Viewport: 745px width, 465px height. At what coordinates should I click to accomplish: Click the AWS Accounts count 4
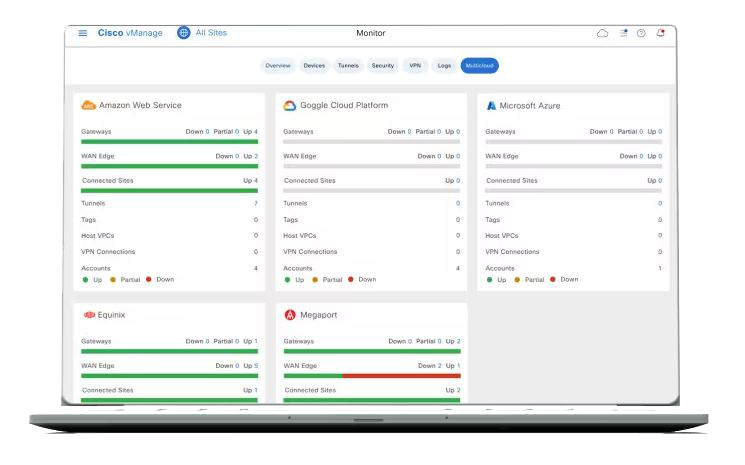coord(256,268)
